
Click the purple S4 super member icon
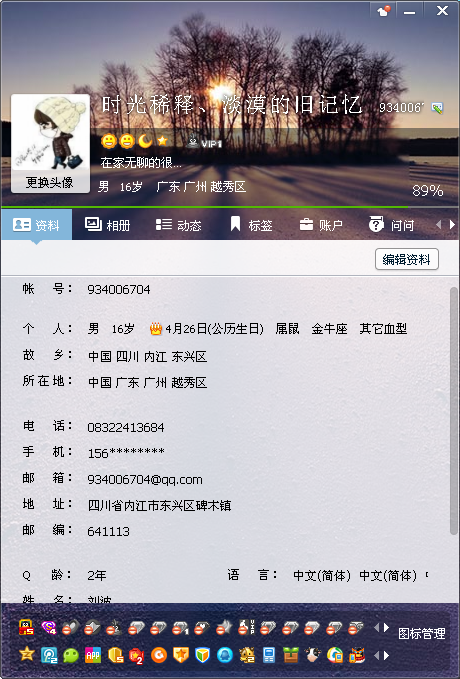49,627
